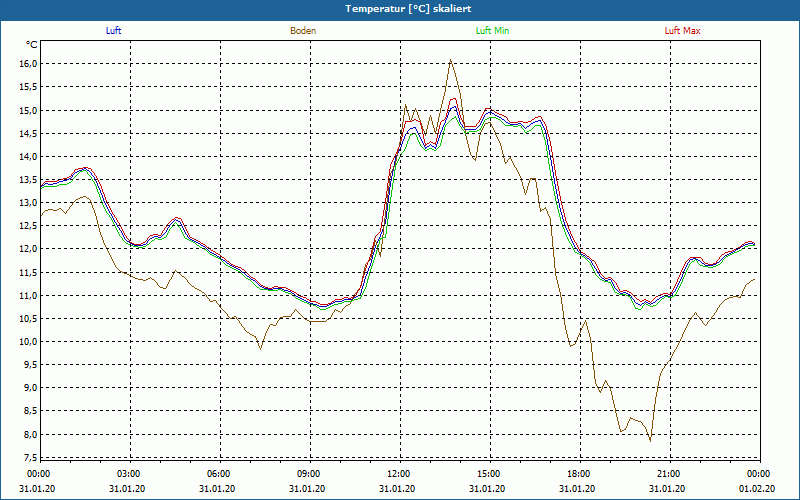Click the 16,0 y-axis value
800x500 pixels.
pos(28,64)
